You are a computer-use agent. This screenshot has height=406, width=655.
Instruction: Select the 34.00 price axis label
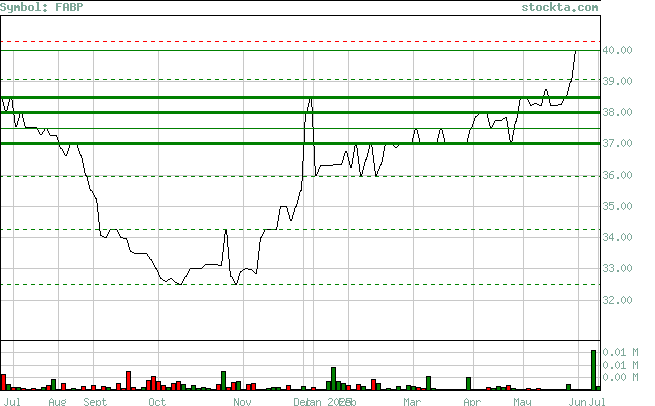pyautogui.click(x=617, y=237)
